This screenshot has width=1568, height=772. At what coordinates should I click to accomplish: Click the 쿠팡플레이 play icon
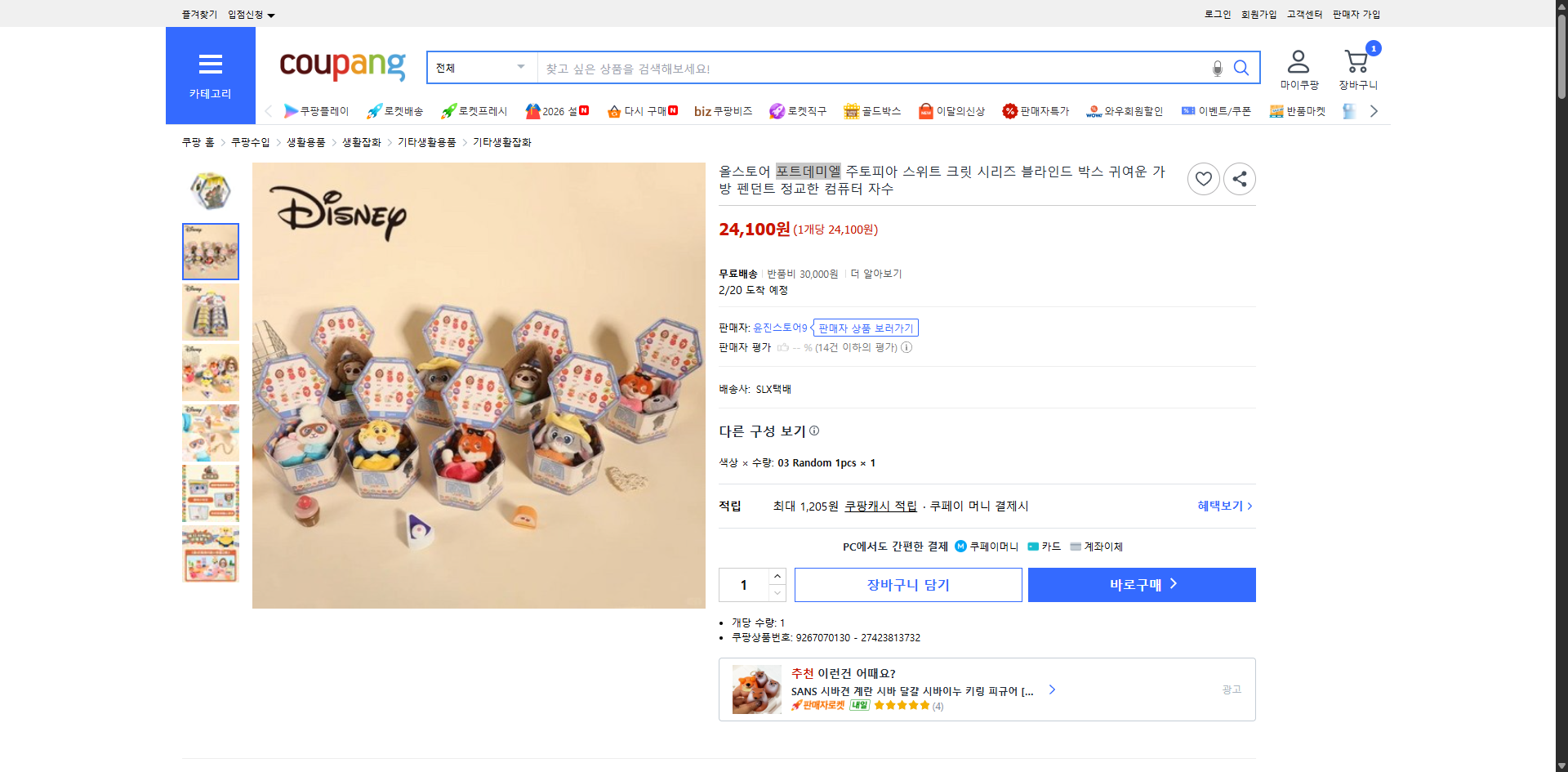(291, 110)
